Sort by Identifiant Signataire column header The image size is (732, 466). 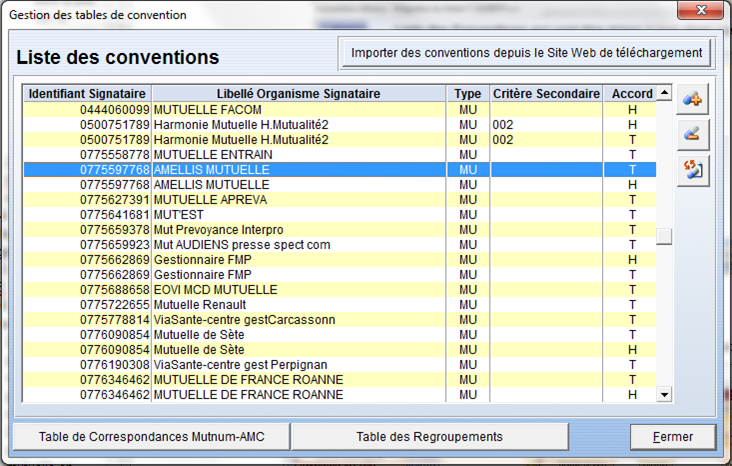coord(87,93)
